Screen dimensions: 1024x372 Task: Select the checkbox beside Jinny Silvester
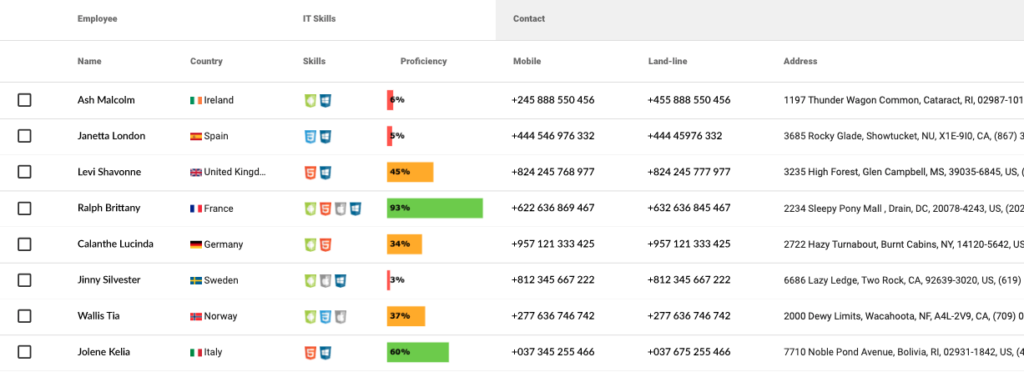click(x=24, y=280)
